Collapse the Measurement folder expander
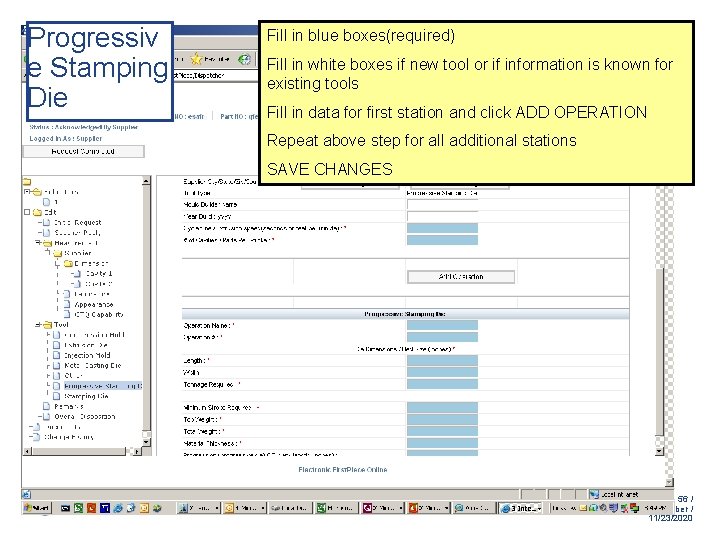Screen dimensions: 720x540 pyautogui.click(x=39, y=243)
